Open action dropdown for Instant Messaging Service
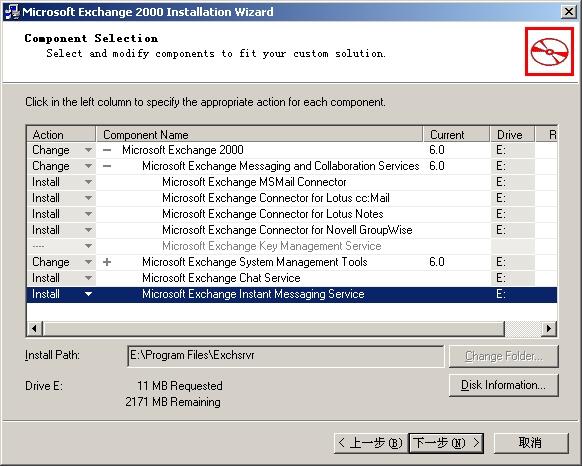This screenshot has width=582, height=466. click(x=88, y=294)
